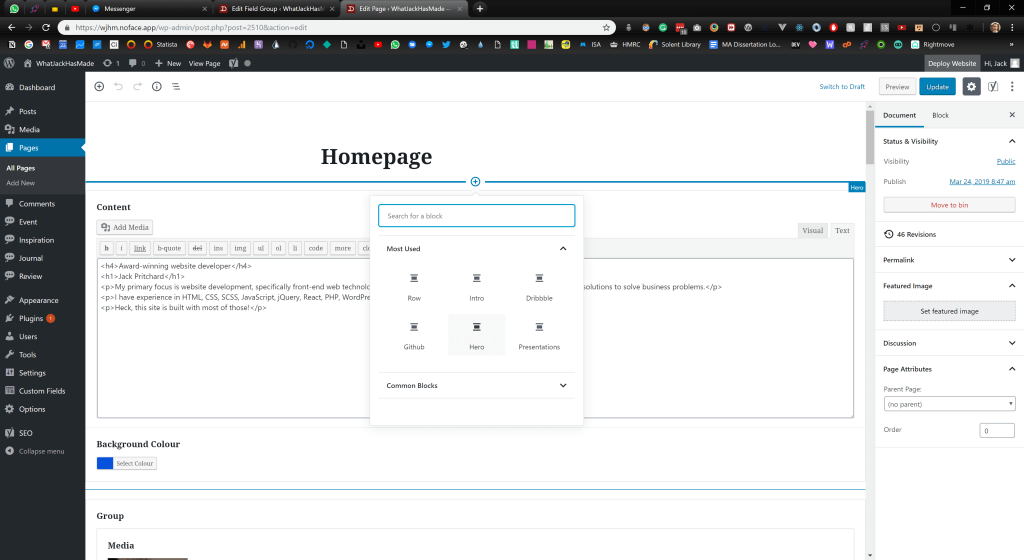Open the Parent Page dropdown
This screenshot has width=1024, height=560.
point(949,404)
